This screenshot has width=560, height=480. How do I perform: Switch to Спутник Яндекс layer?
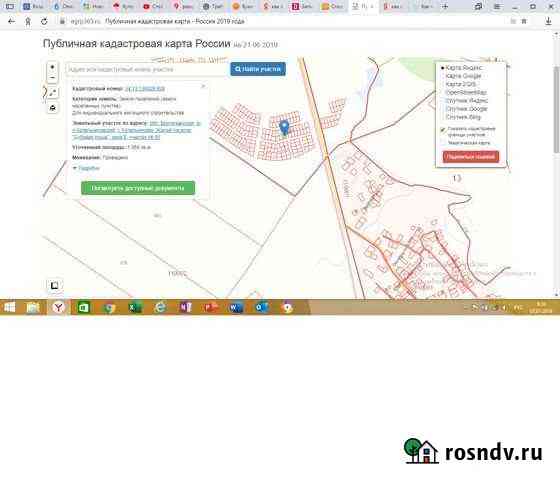click(x=467, y=100)
